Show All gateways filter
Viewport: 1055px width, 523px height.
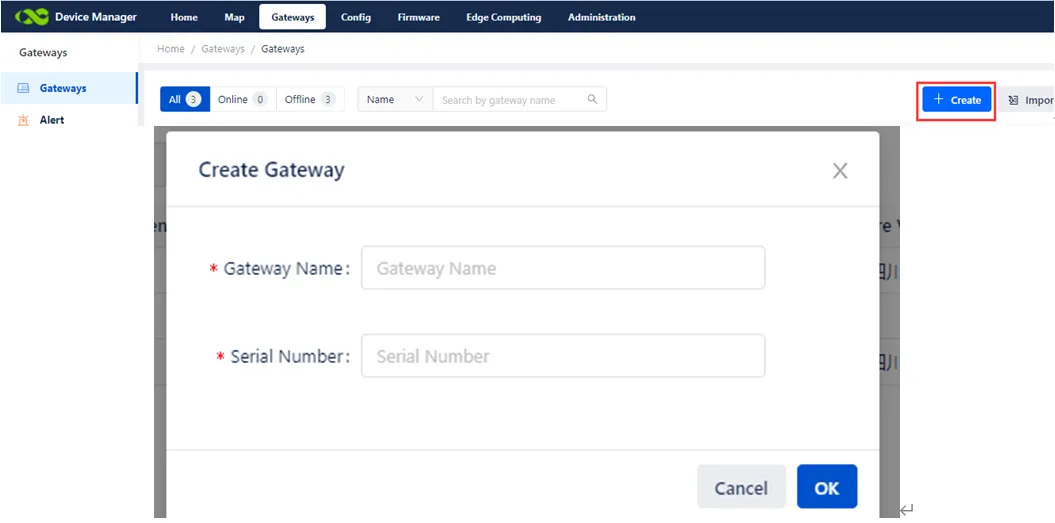(185, 99)
